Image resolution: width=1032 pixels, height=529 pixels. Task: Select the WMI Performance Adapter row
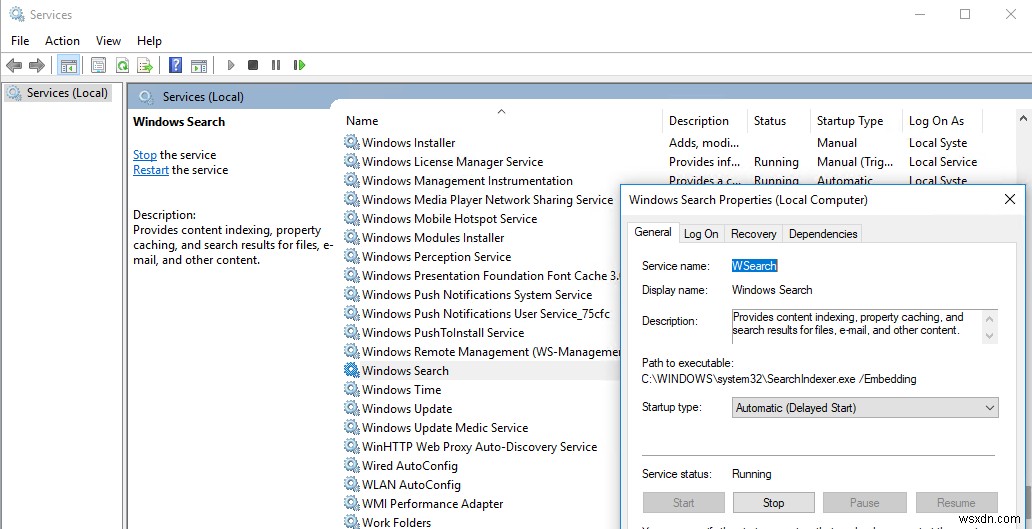(x=432, y=503)
